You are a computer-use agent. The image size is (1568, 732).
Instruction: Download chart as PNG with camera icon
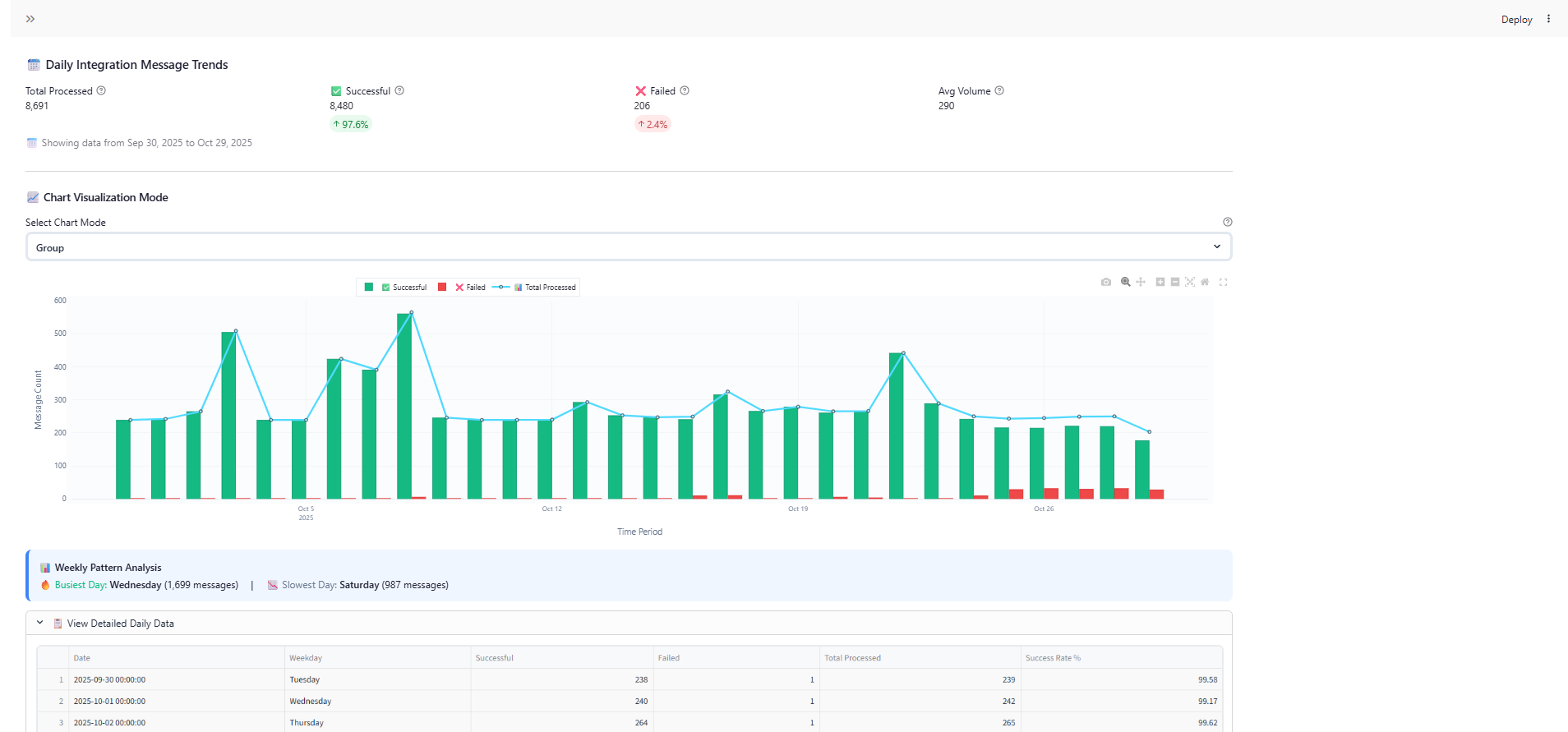tap(1106, 282)
